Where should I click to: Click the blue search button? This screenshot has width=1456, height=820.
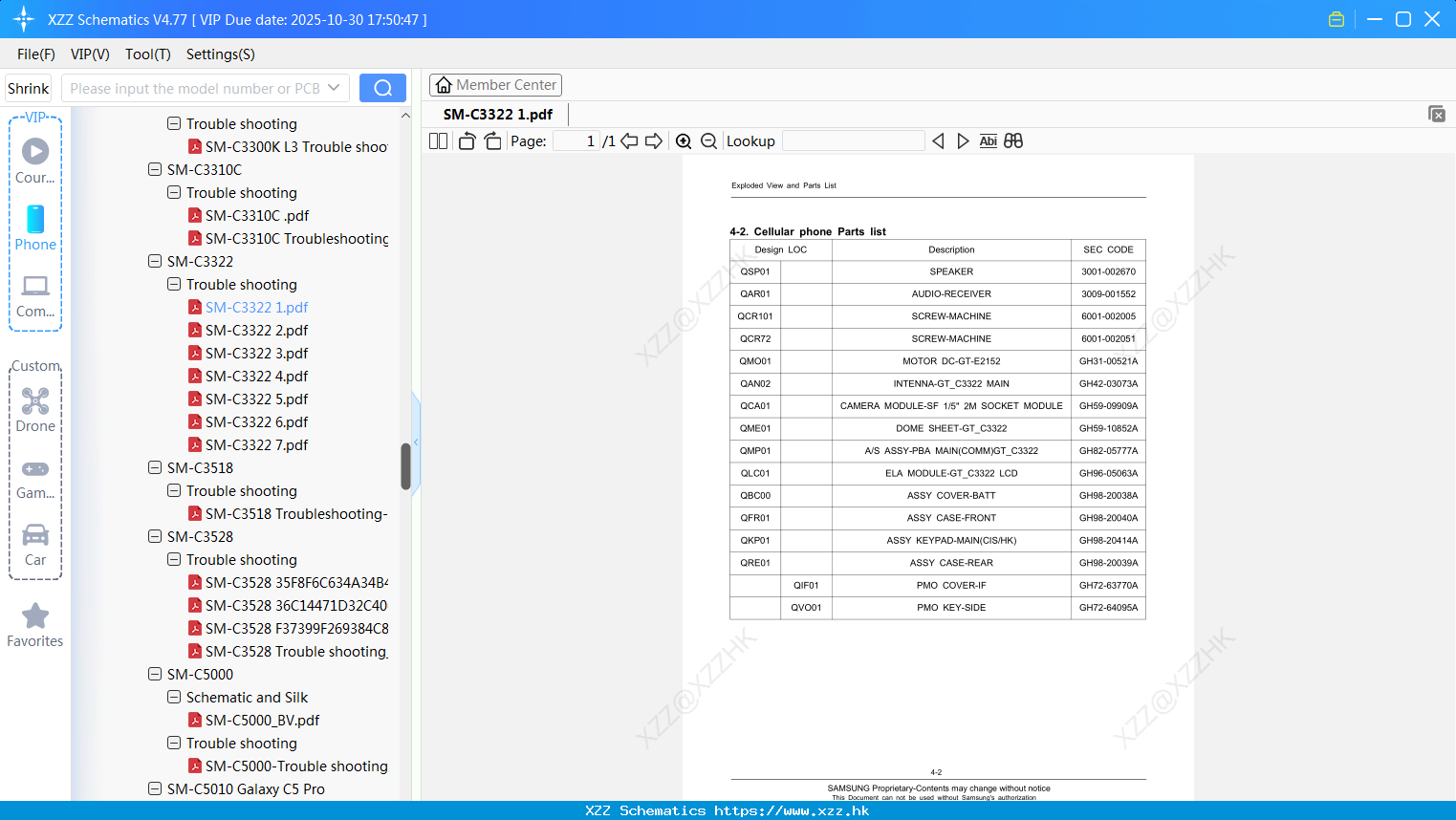pos(382,88)
